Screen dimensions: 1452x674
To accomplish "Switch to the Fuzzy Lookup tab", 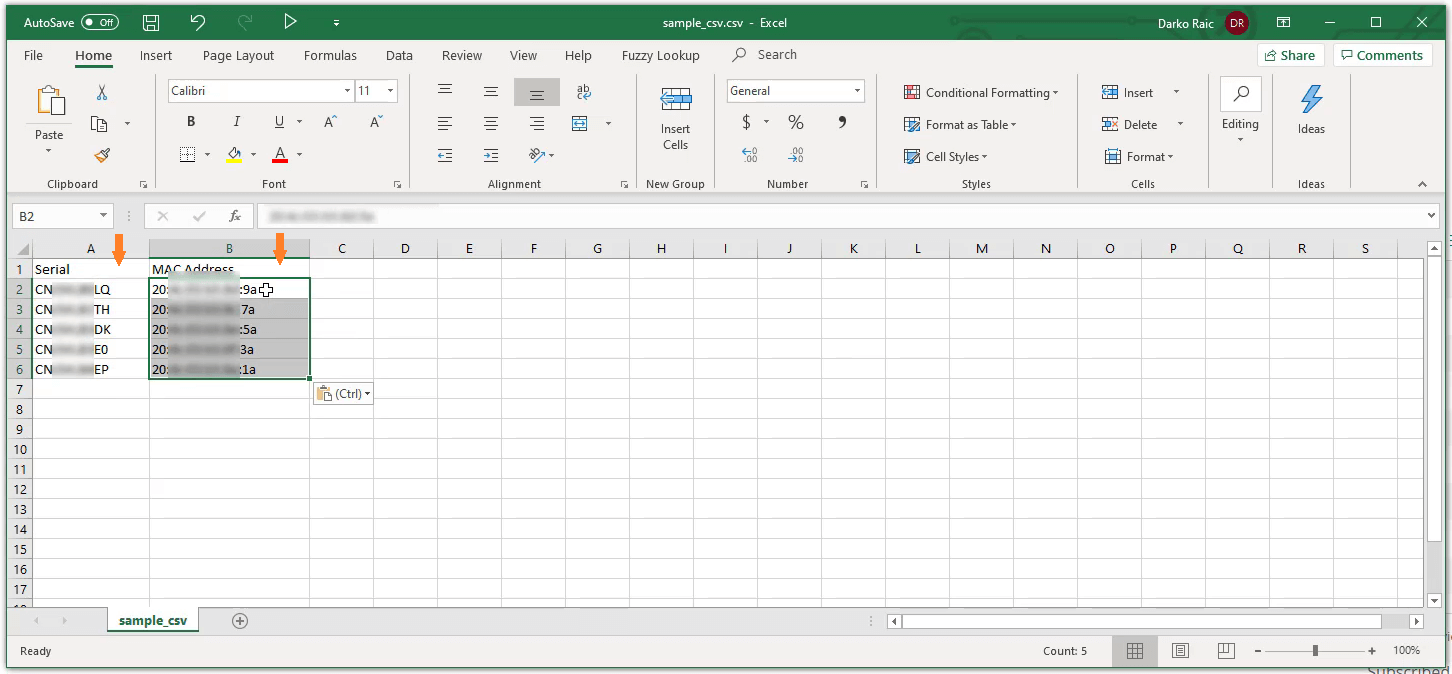I will click(661, 55).
